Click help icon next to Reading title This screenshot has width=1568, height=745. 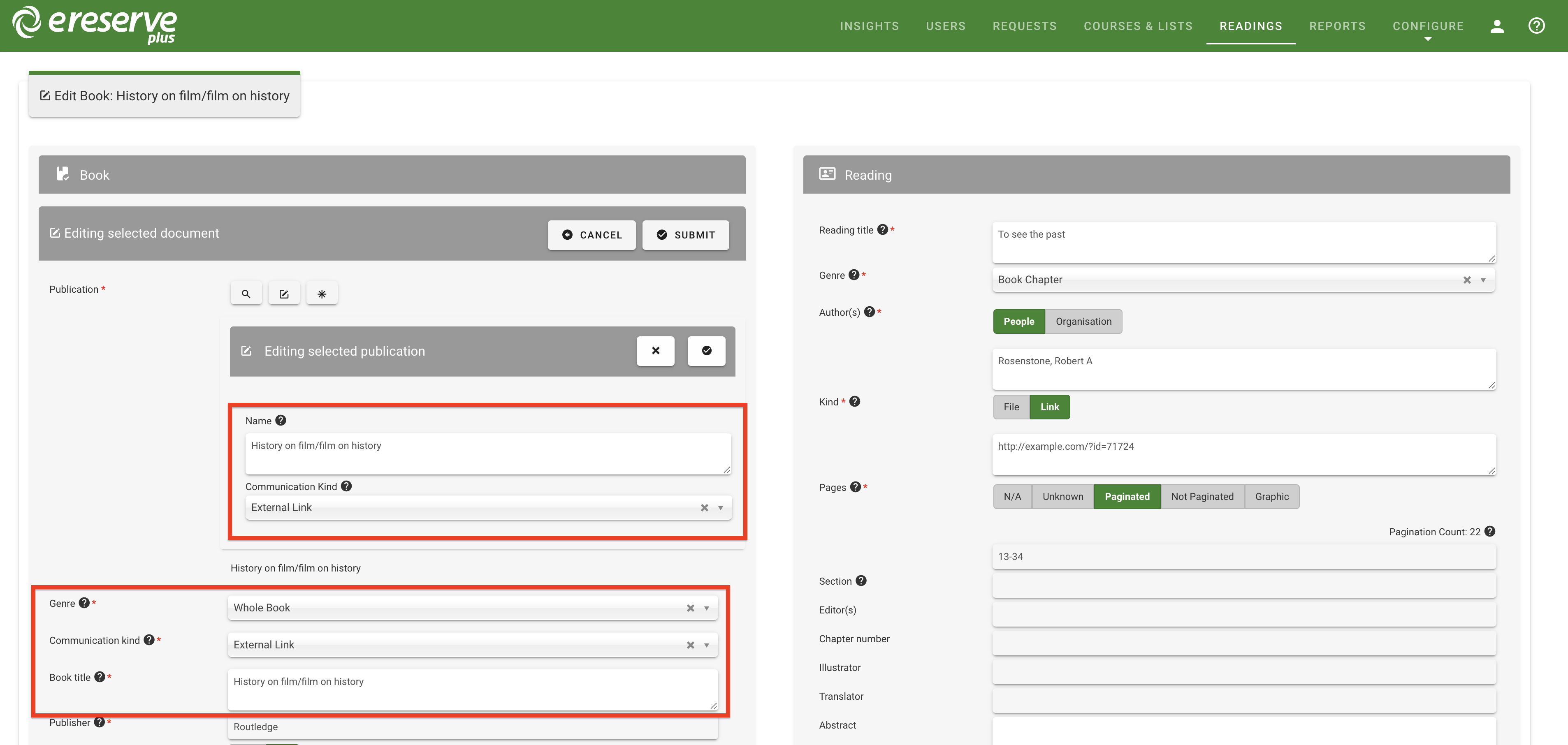pos(882,229)
